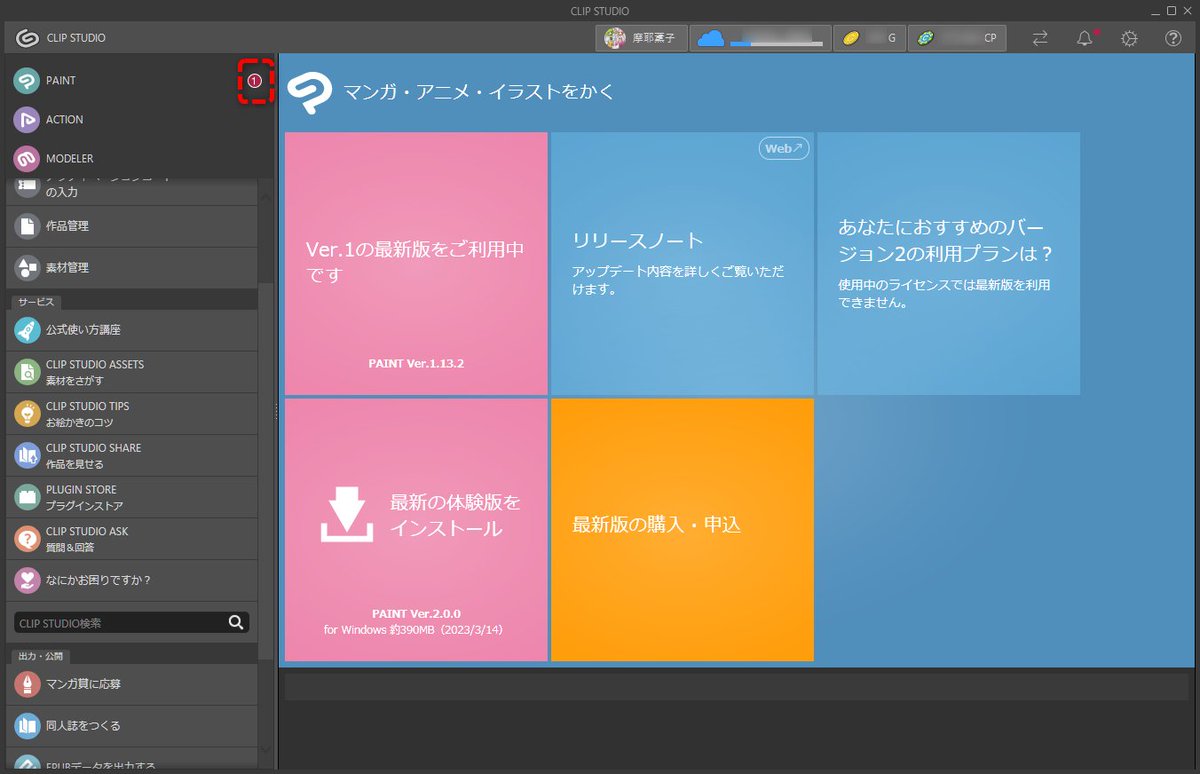Open the user account 摩耶薫子 button
The image size is (1200, 774).
(641, 38)
